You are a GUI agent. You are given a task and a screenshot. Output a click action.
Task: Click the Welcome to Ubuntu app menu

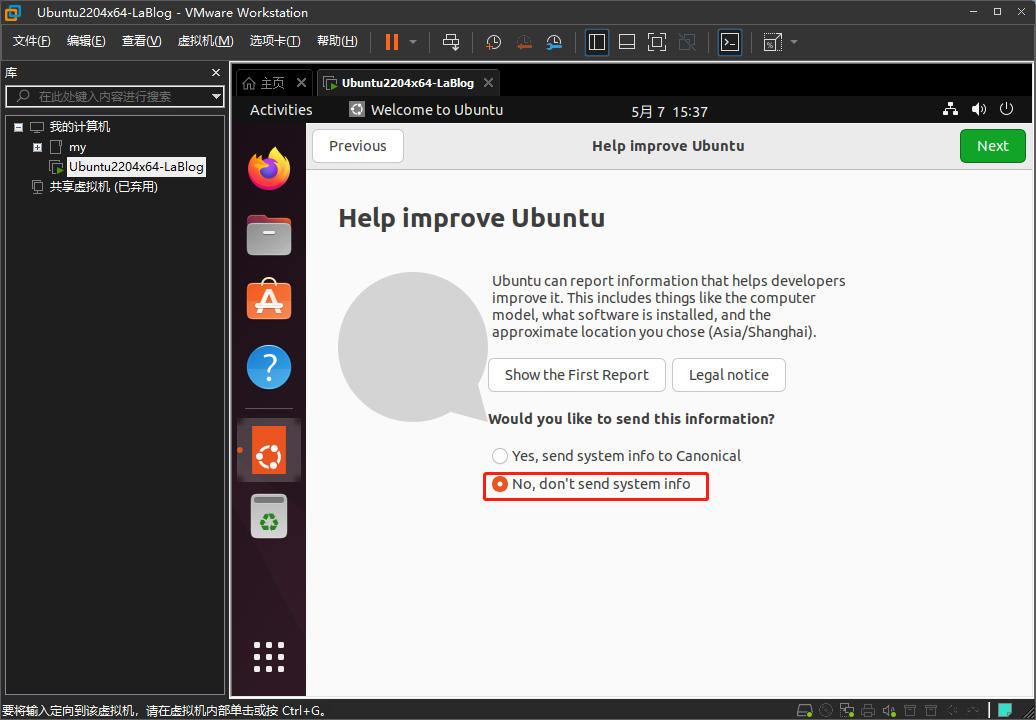click(x=426, y=110)
